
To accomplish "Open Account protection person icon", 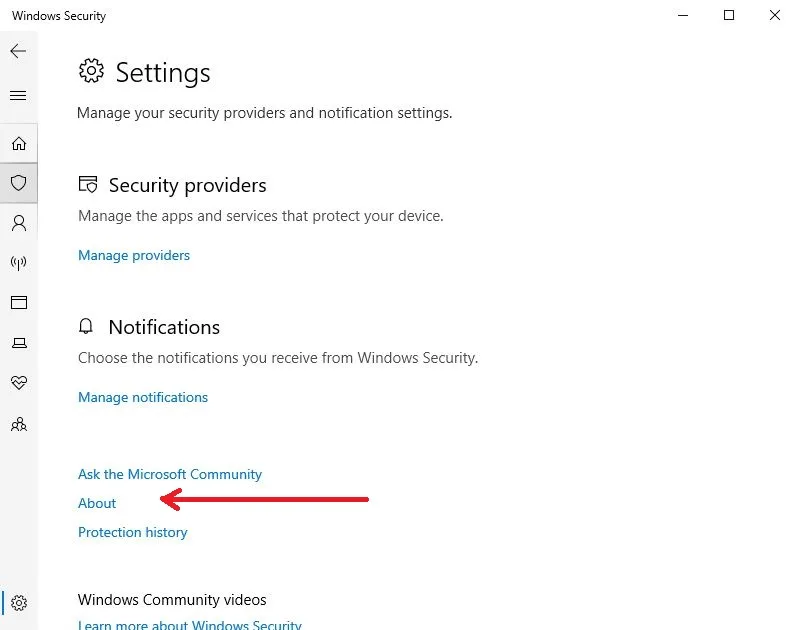I will click(18, 222).
